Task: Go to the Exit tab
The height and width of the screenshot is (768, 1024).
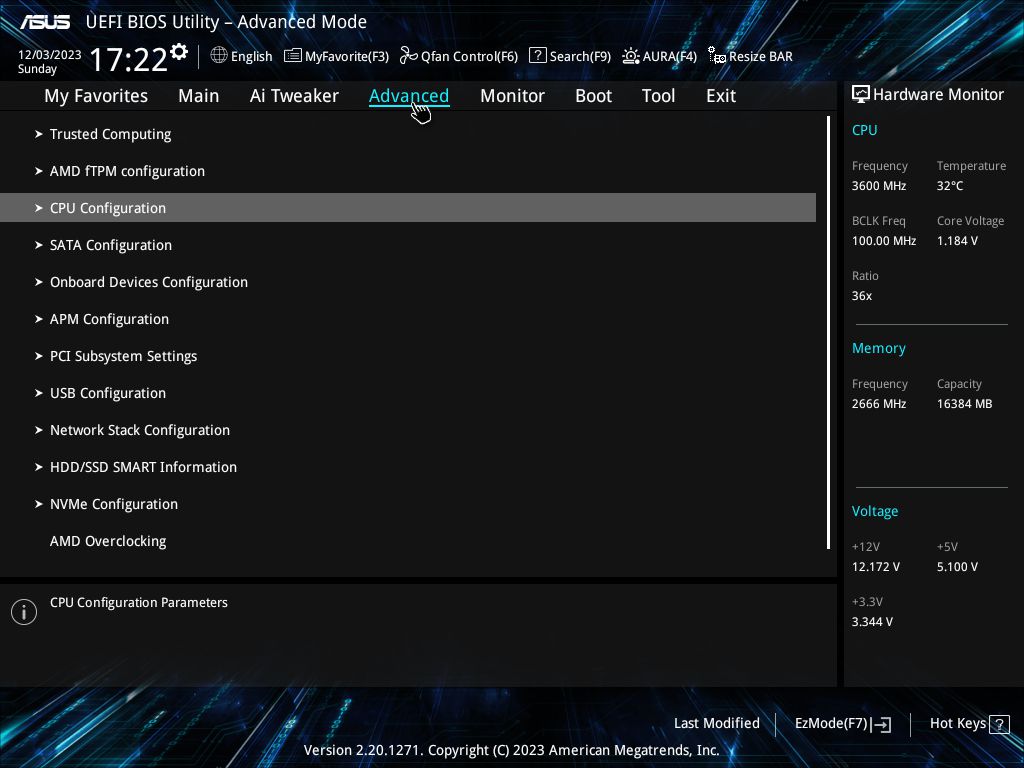Action: [721, 96]
